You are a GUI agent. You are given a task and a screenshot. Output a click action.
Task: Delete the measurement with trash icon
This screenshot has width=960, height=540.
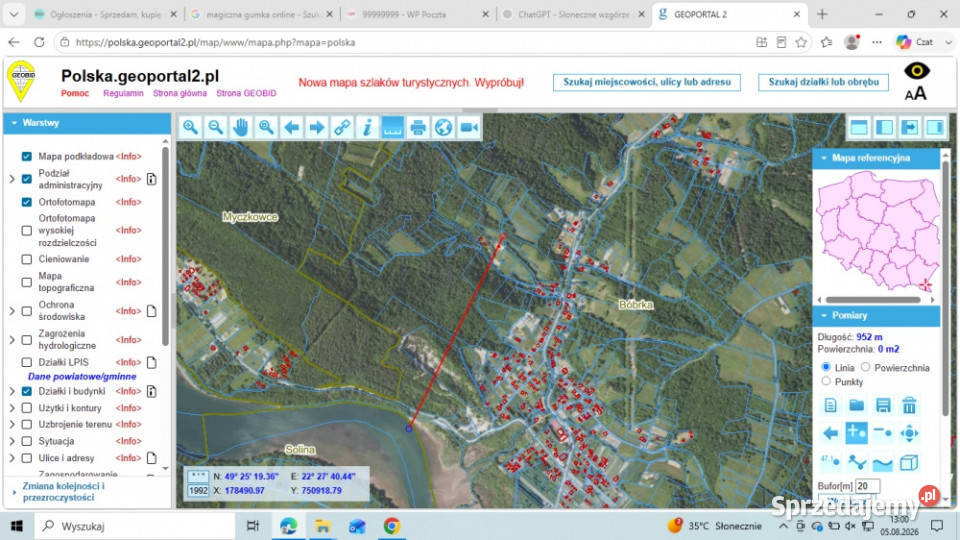tap(909, 405)
